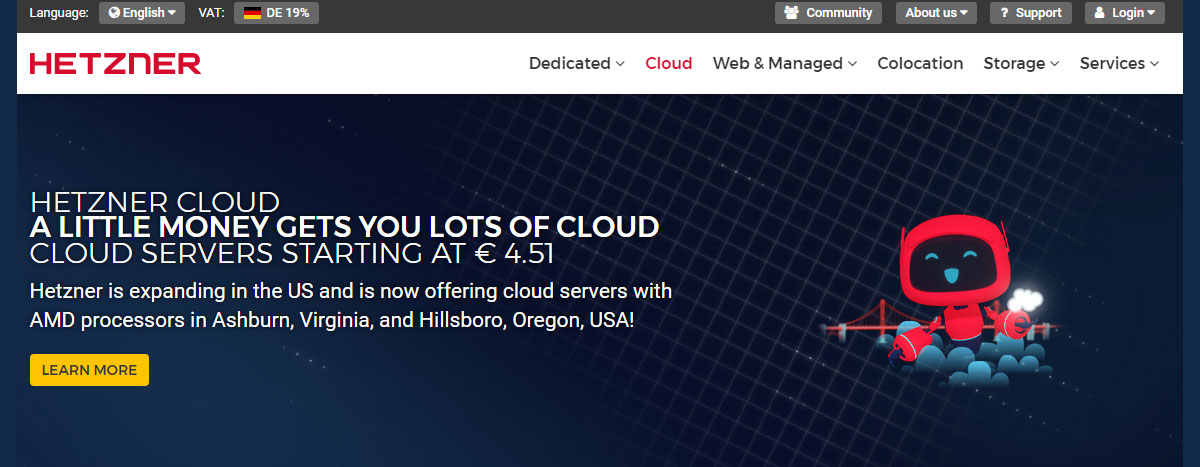Click the VAT label
This screenshot has height=467, width=1200.
(x=211, y=13)
